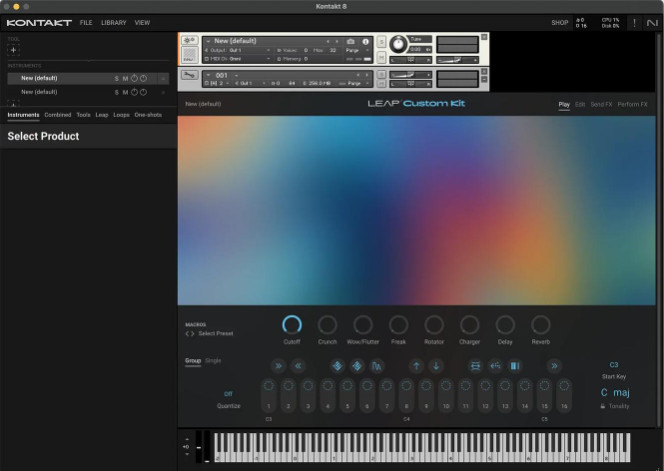
Task: Open the Perform FX page
Action: point(632,105)
